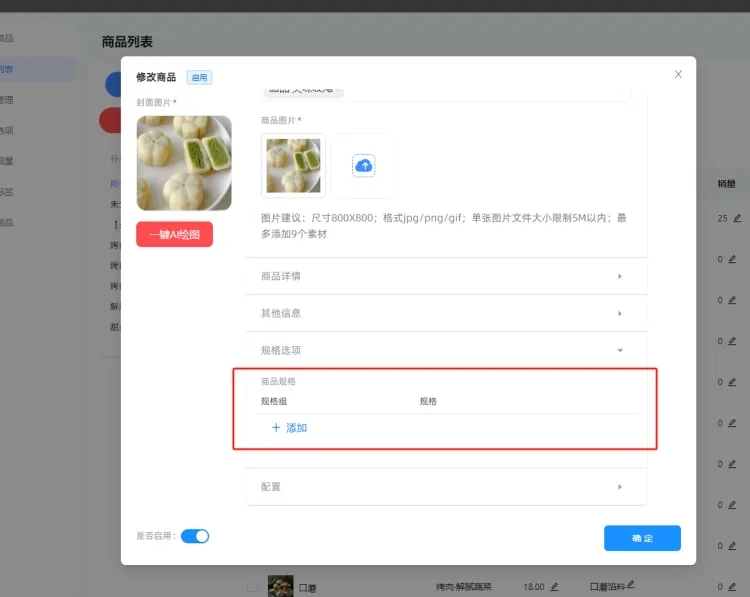Toggle the 是否启用 switch
The height and width of the screenshot is (597, 750).
point(195,536)
